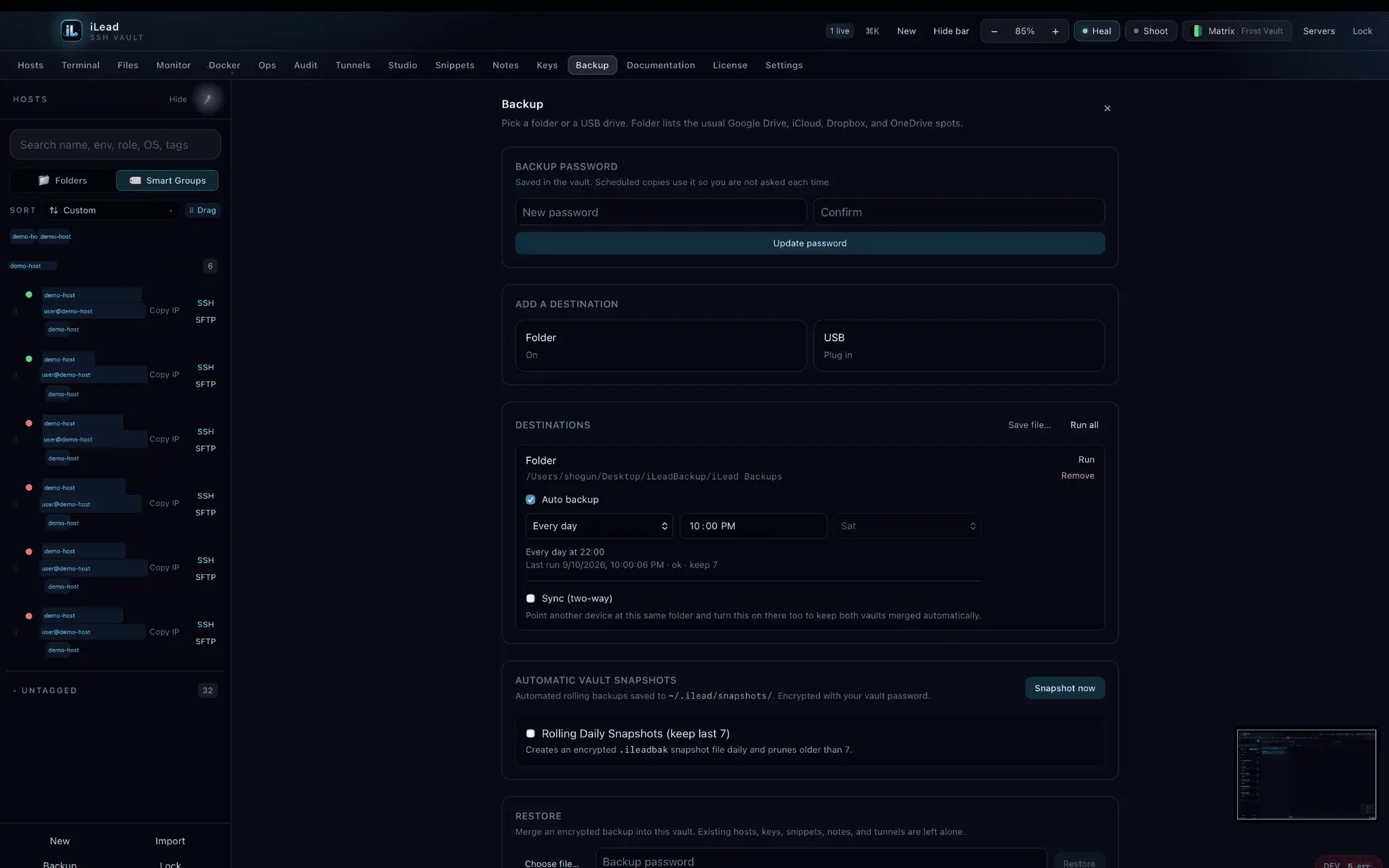The width and height of the screenshot is (1389, 868).
Task: Click Hide bar in top bar
Action: pos(951,31)
